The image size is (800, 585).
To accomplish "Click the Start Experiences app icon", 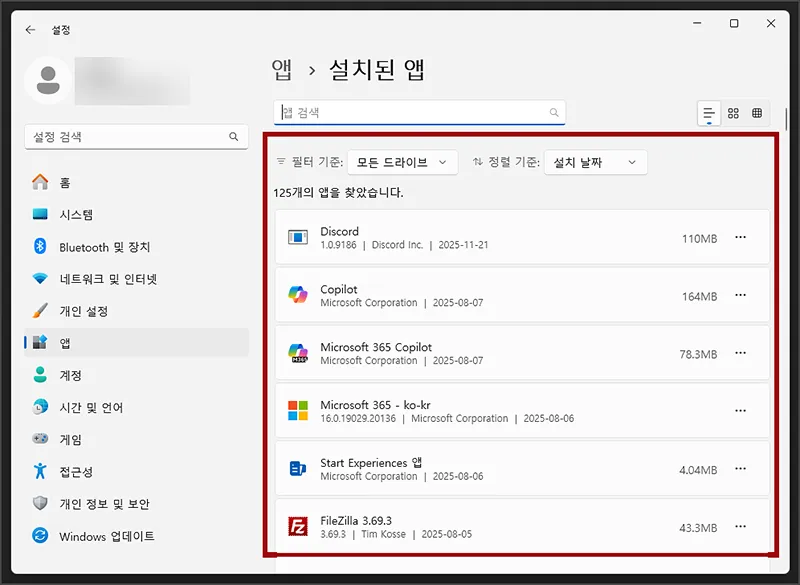I will pyautogui.click(x=298, y=468).
